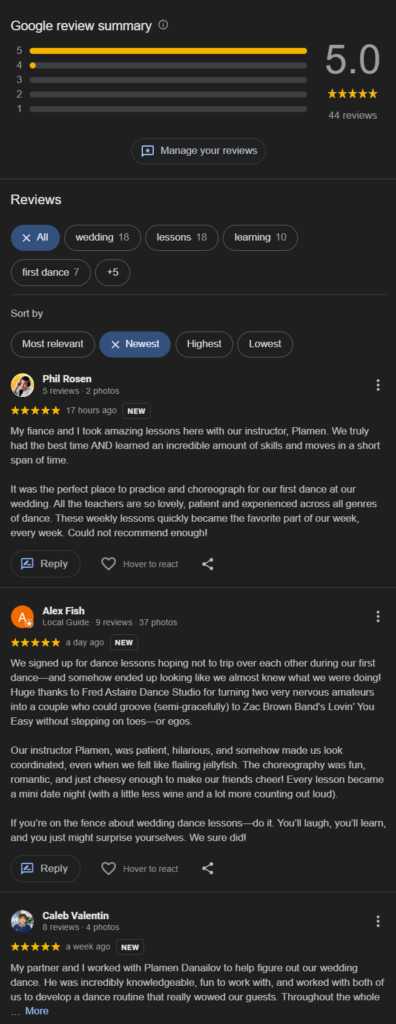Screen dimensions: 396x1024
Task: Reply to Alex Fish's review
Action: [x=46, y=869]
